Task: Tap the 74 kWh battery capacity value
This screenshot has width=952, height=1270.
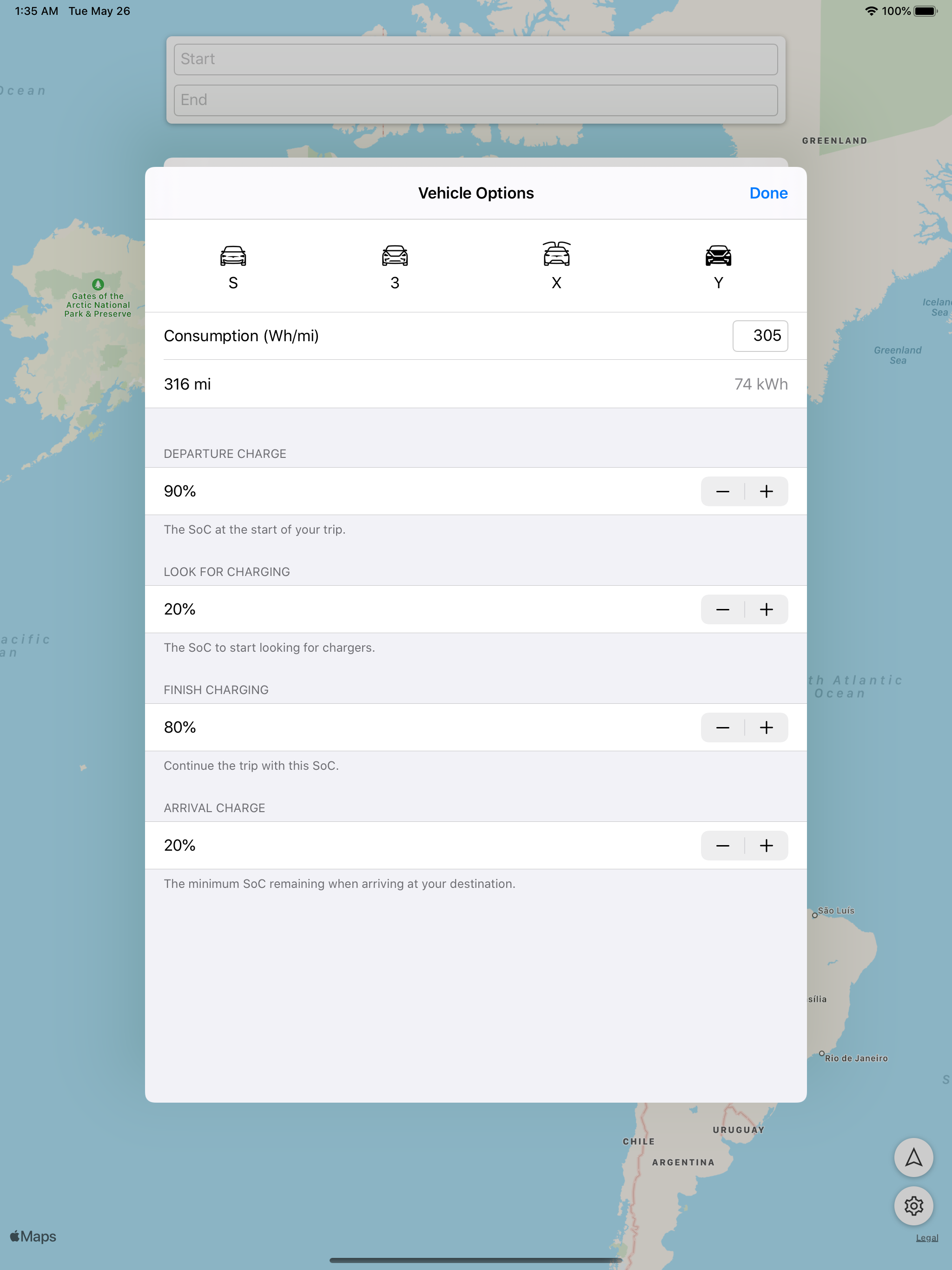Action: pos(761,384)
